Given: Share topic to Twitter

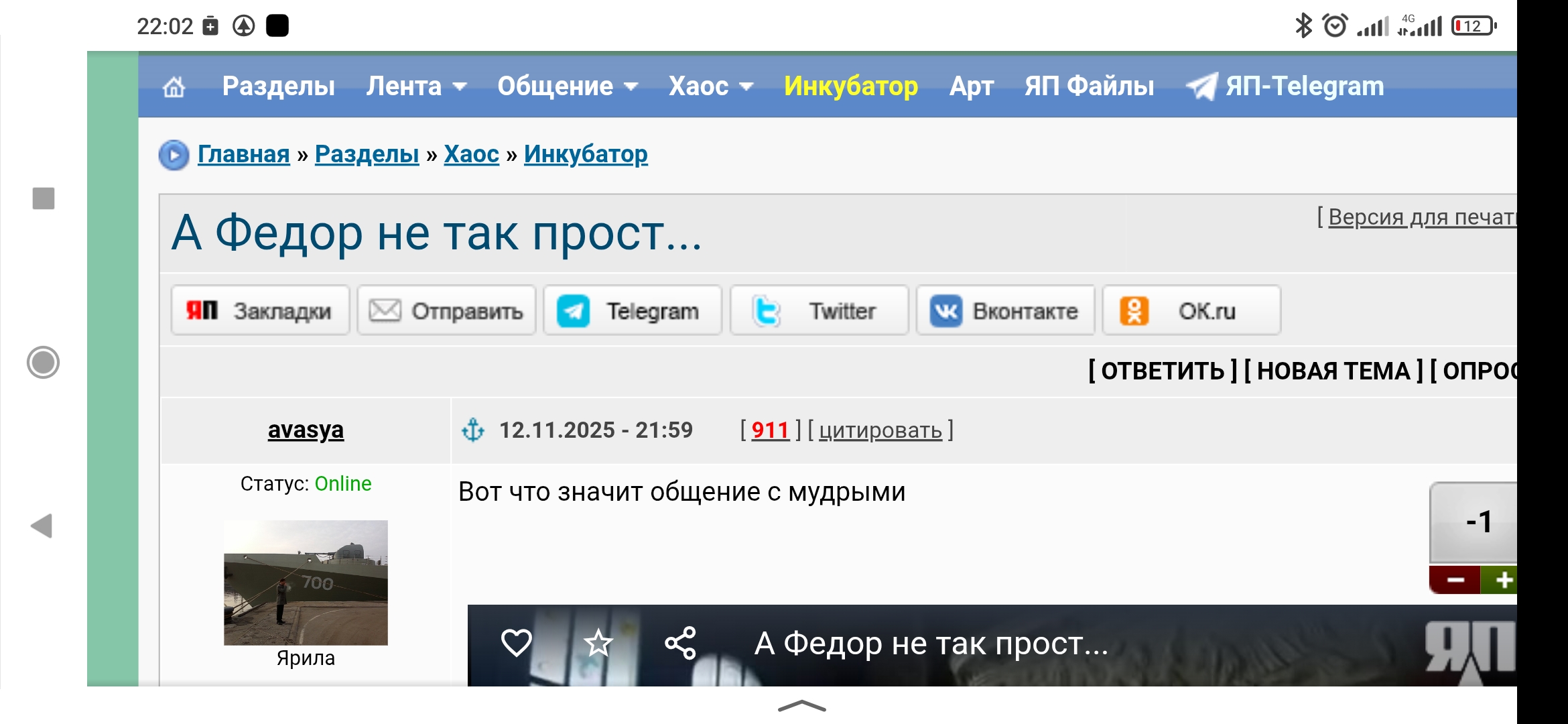Looking at the screenshot, I should [819, 310].
